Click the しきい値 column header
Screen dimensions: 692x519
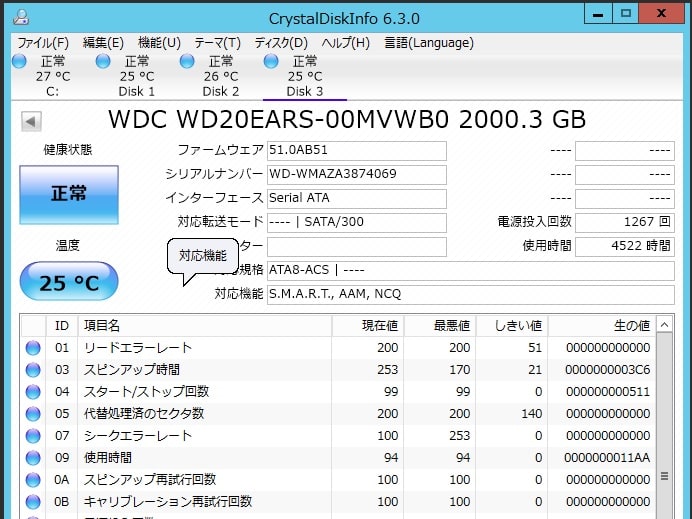click(512, 326)
